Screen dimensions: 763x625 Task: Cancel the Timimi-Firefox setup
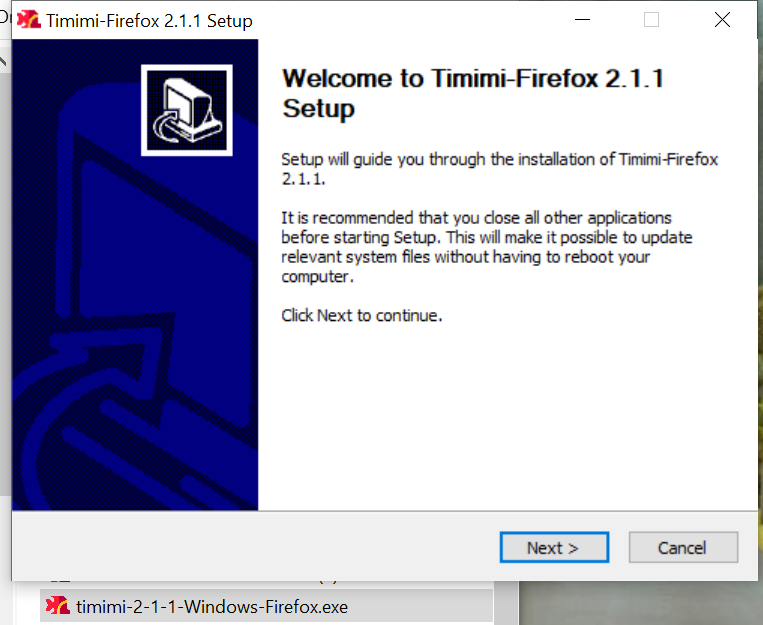point(683,547)
